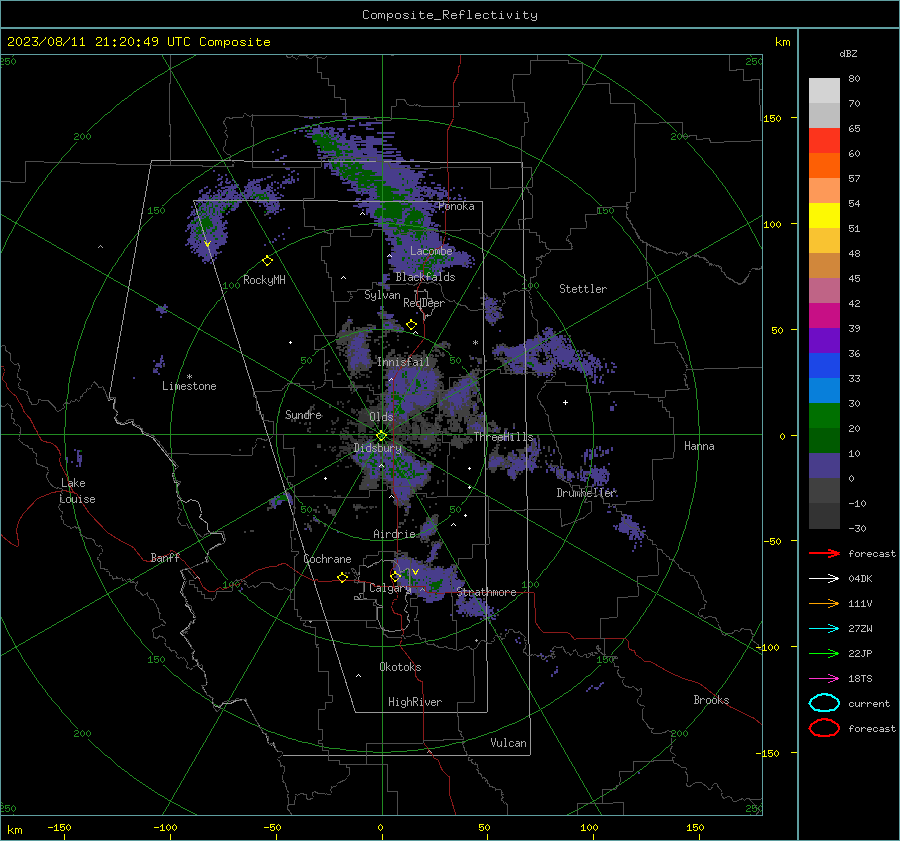Click the Lake Louise label
This screenshot has height=841, width=900.
point(77,491)
